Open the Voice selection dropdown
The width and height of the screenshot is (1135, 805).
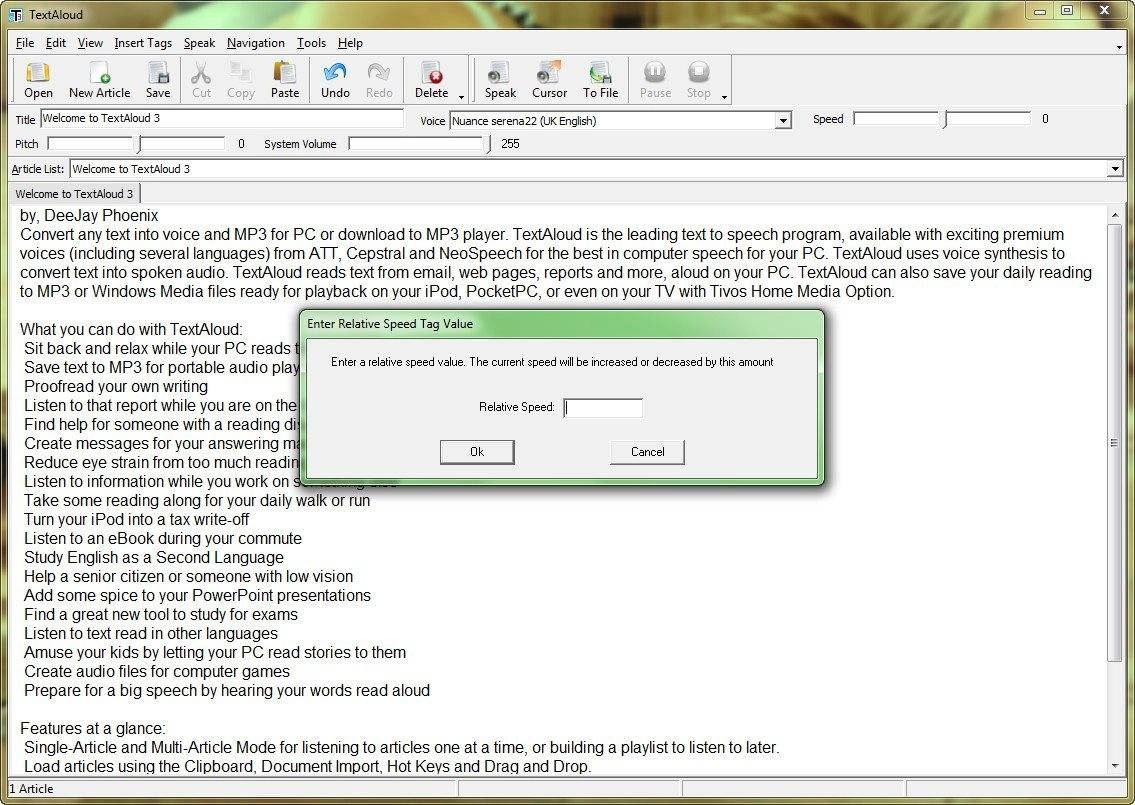click(x=782, y=121)
